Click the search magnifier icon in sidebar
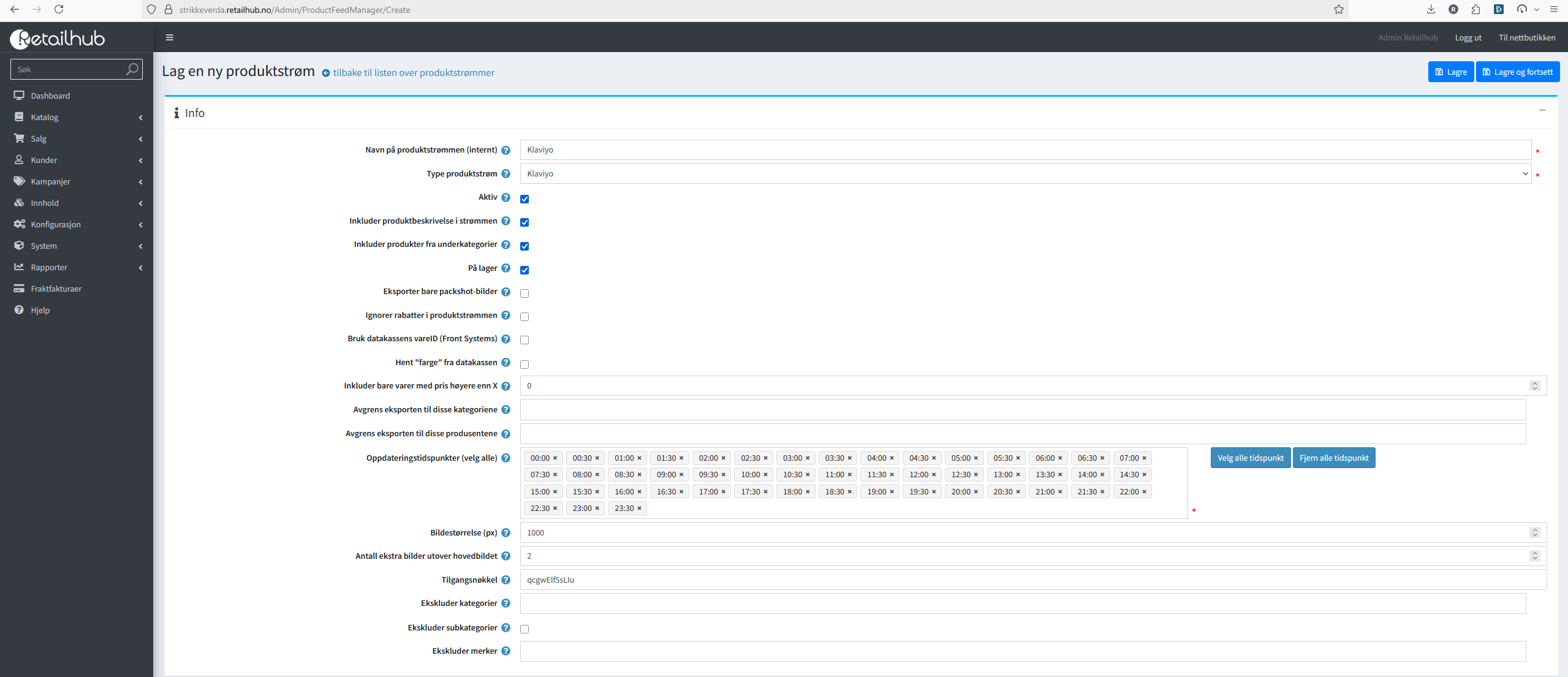Screen dimensions: 1568x677 click(132, 69)
